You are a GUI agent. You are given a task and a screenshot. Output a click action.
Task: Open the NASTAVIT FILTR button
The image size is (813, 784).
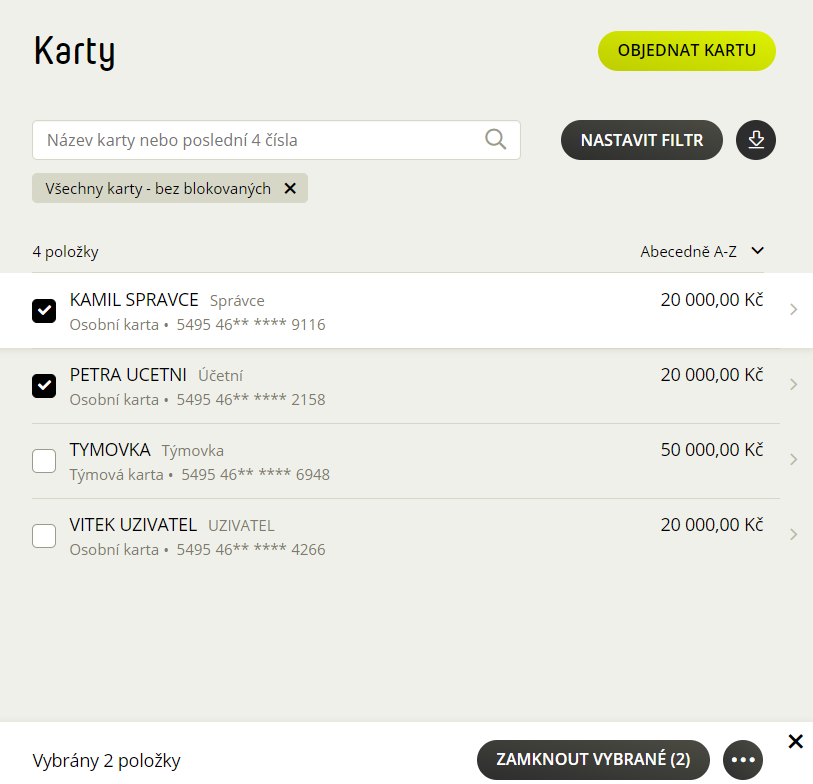click(x=641, y=140)
